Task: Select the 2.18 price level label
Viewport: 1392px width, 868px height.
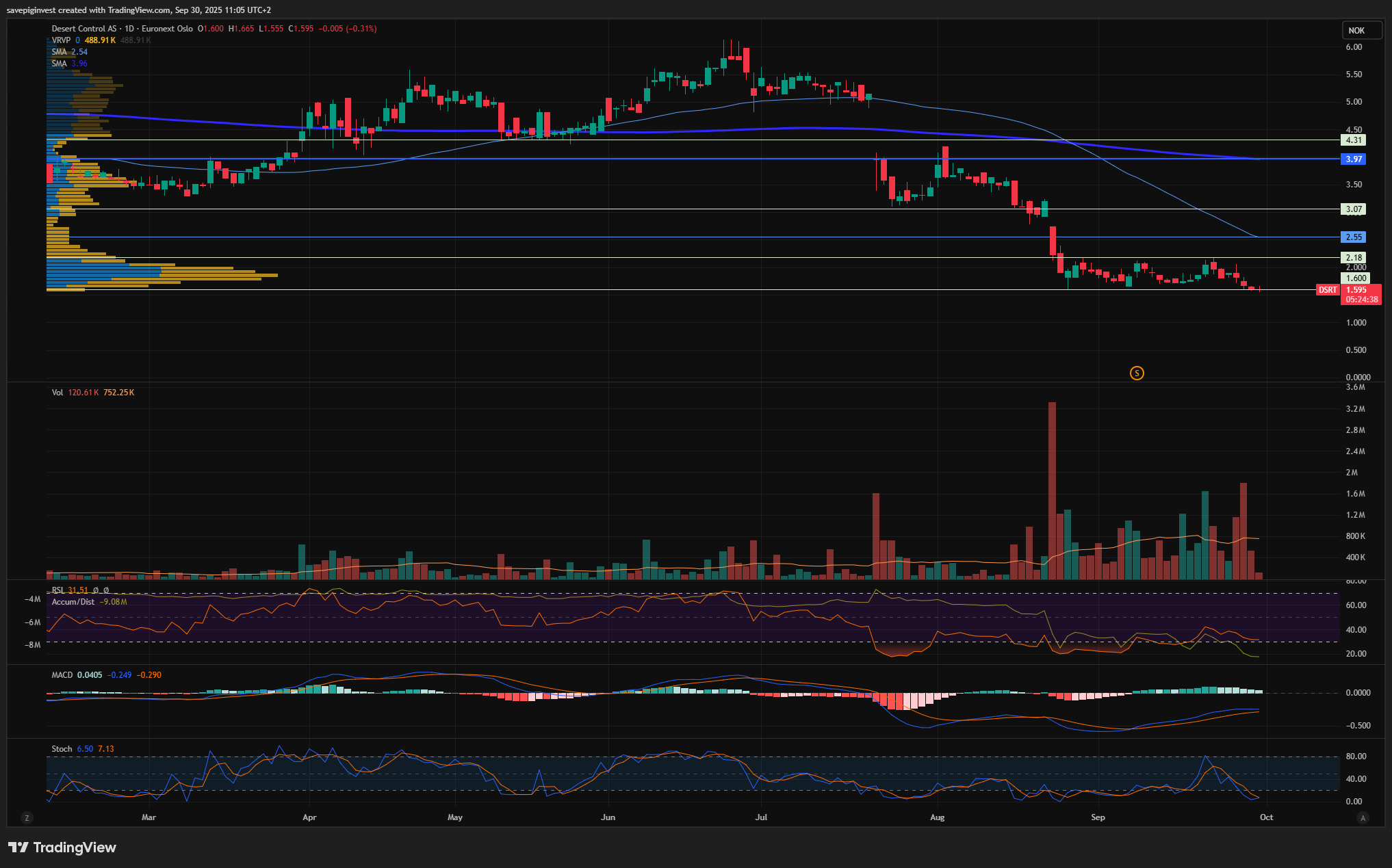Action: [x=1353, y=258]
